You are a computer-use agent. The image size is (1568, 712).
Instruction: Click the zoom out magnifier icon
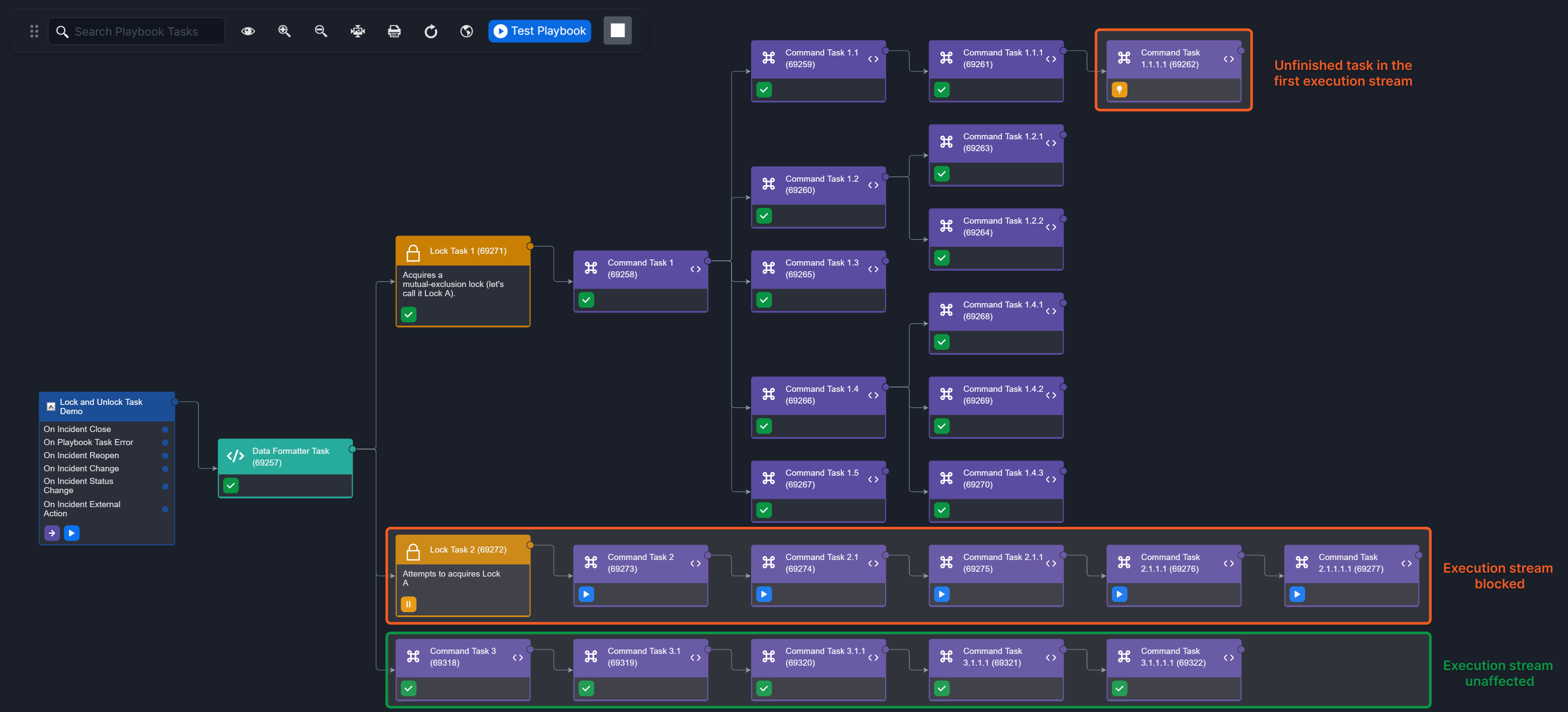[321, 31]
